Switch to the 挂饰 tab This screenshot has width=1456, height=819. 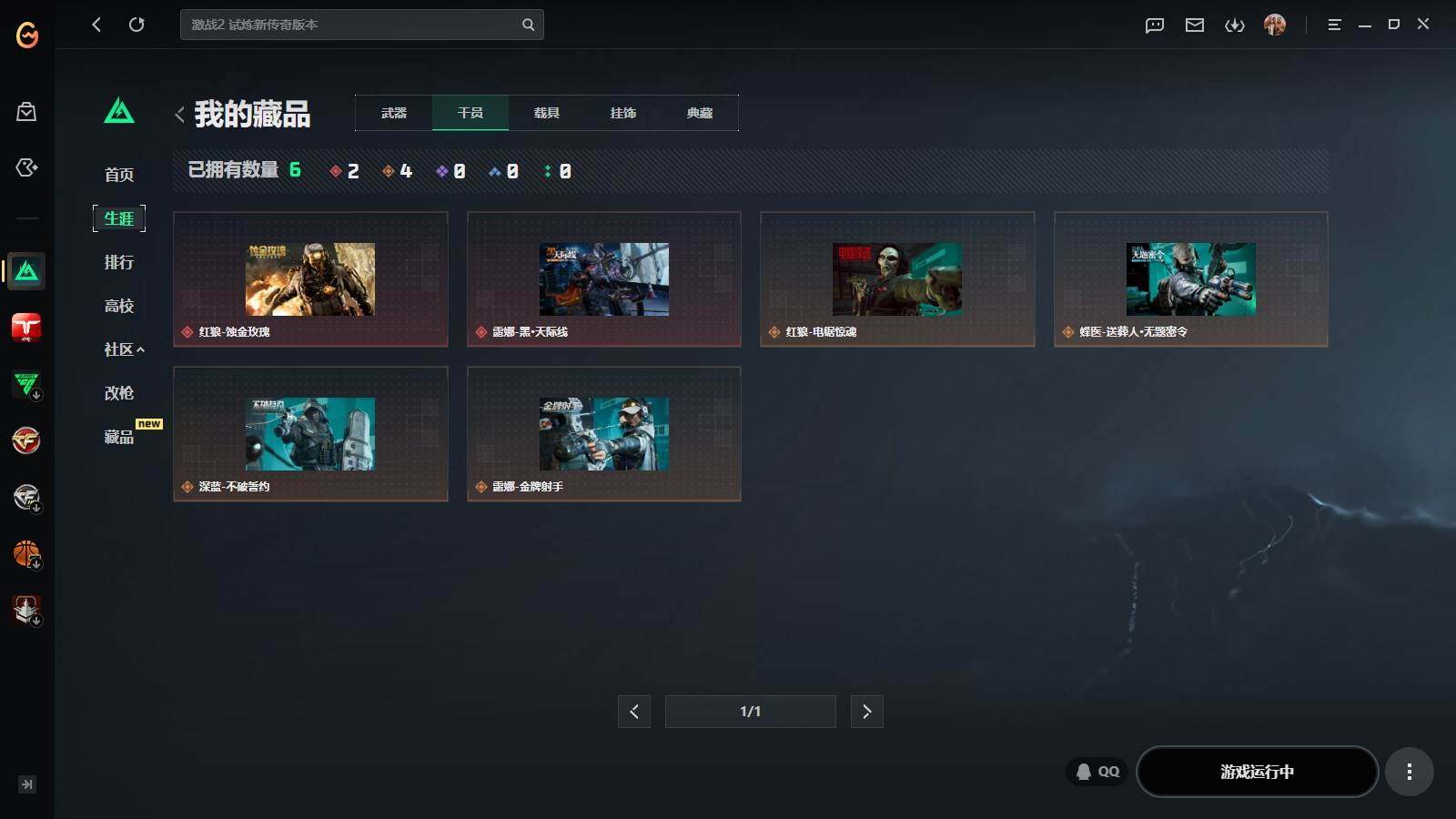pos(623,113)
